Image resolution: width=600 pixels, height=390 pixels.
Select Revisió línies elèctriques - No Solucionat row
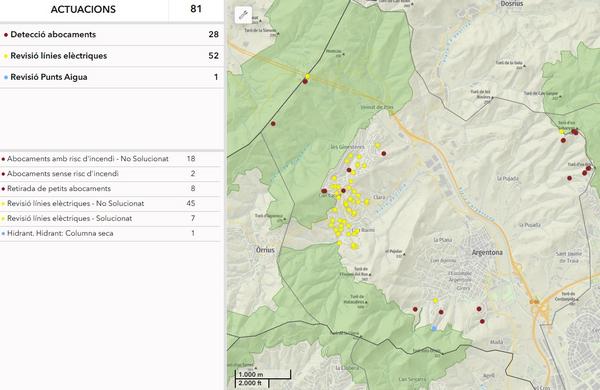pos(111,204)
